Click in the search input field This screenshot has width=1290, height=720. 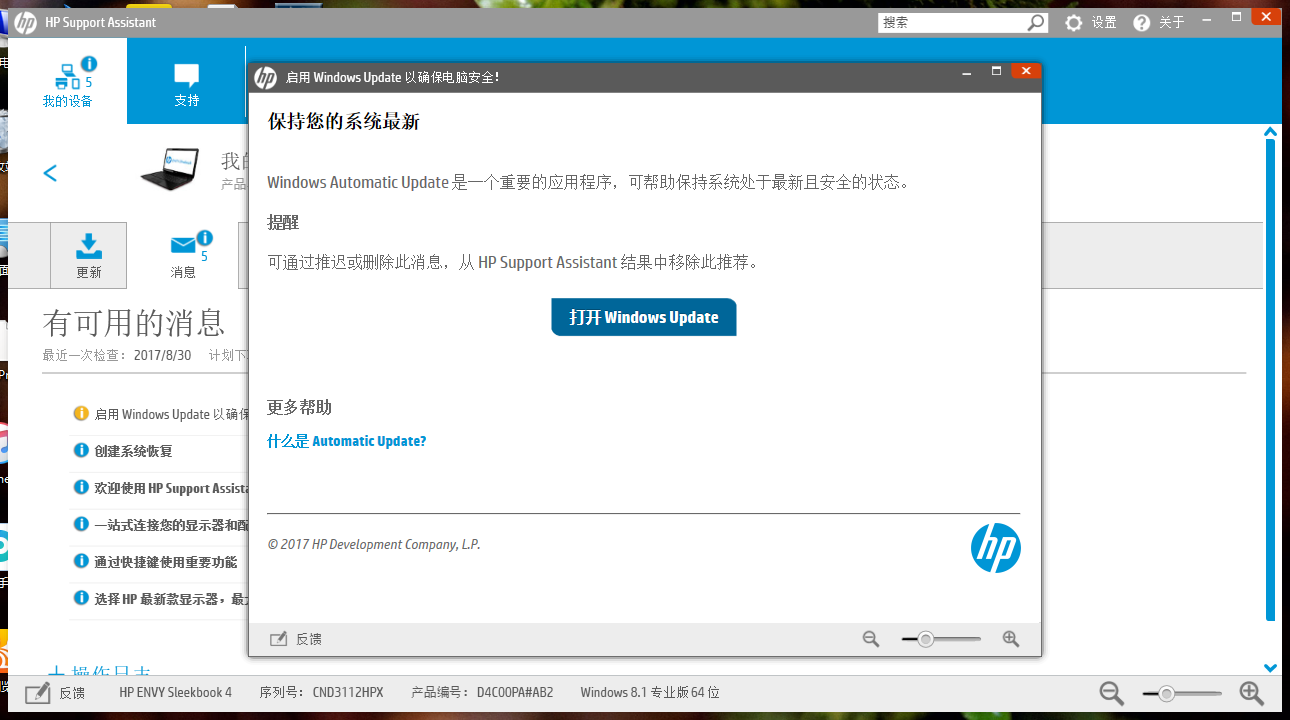[x=952, y=22]
